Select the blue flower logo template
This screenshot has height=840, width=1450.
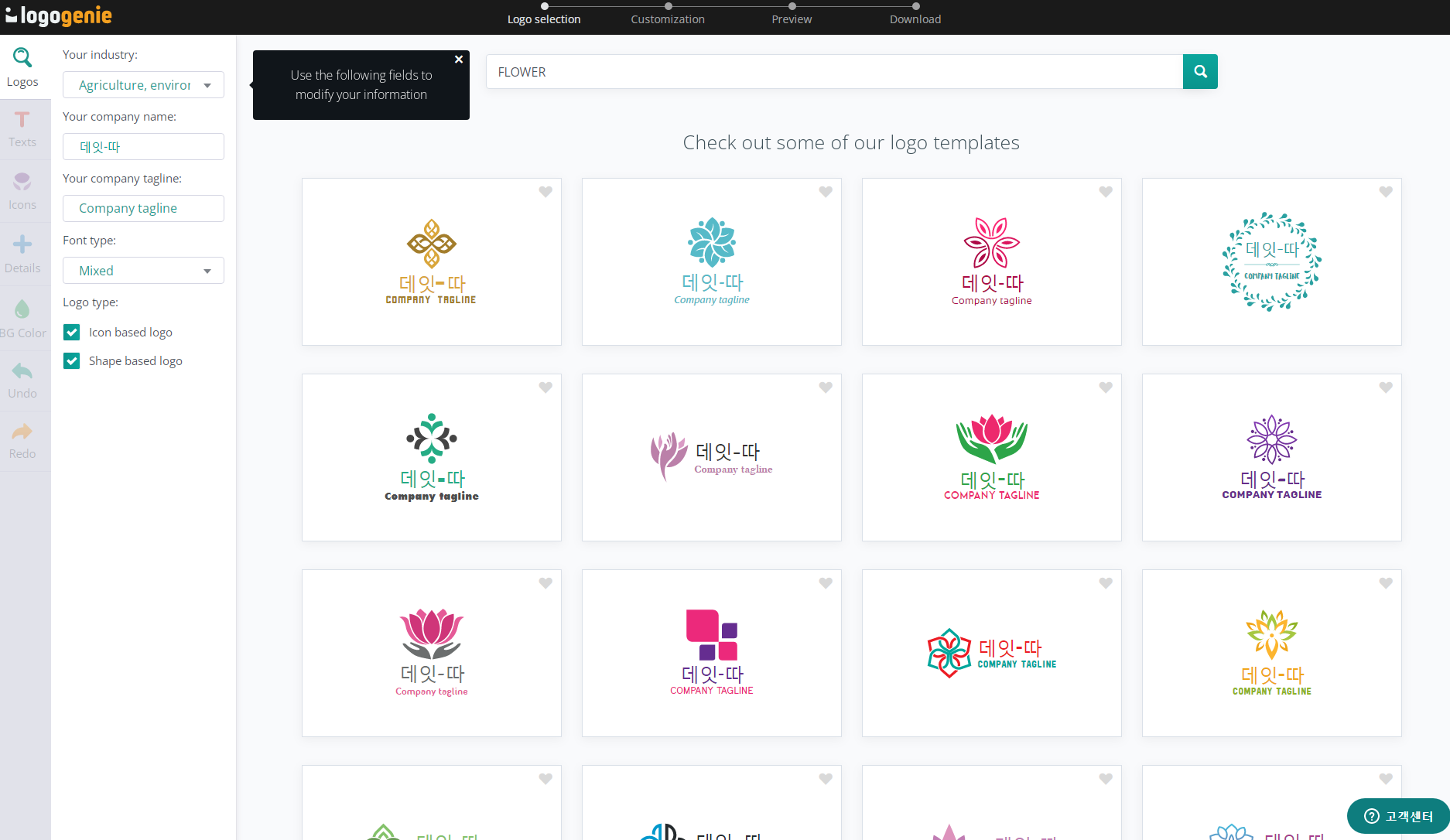tap(712, 262)
